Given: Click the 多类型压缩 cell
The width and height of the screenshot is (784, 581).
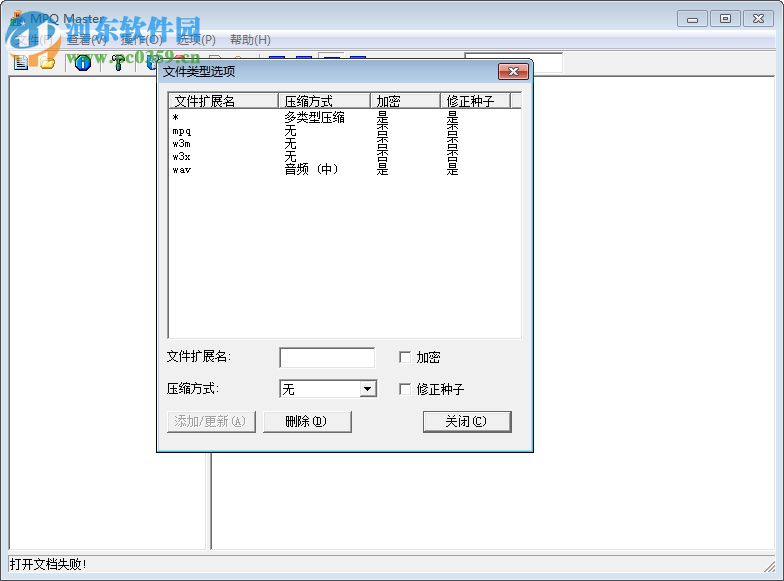Looking at the screenshot, I should [x=314, y=118].
